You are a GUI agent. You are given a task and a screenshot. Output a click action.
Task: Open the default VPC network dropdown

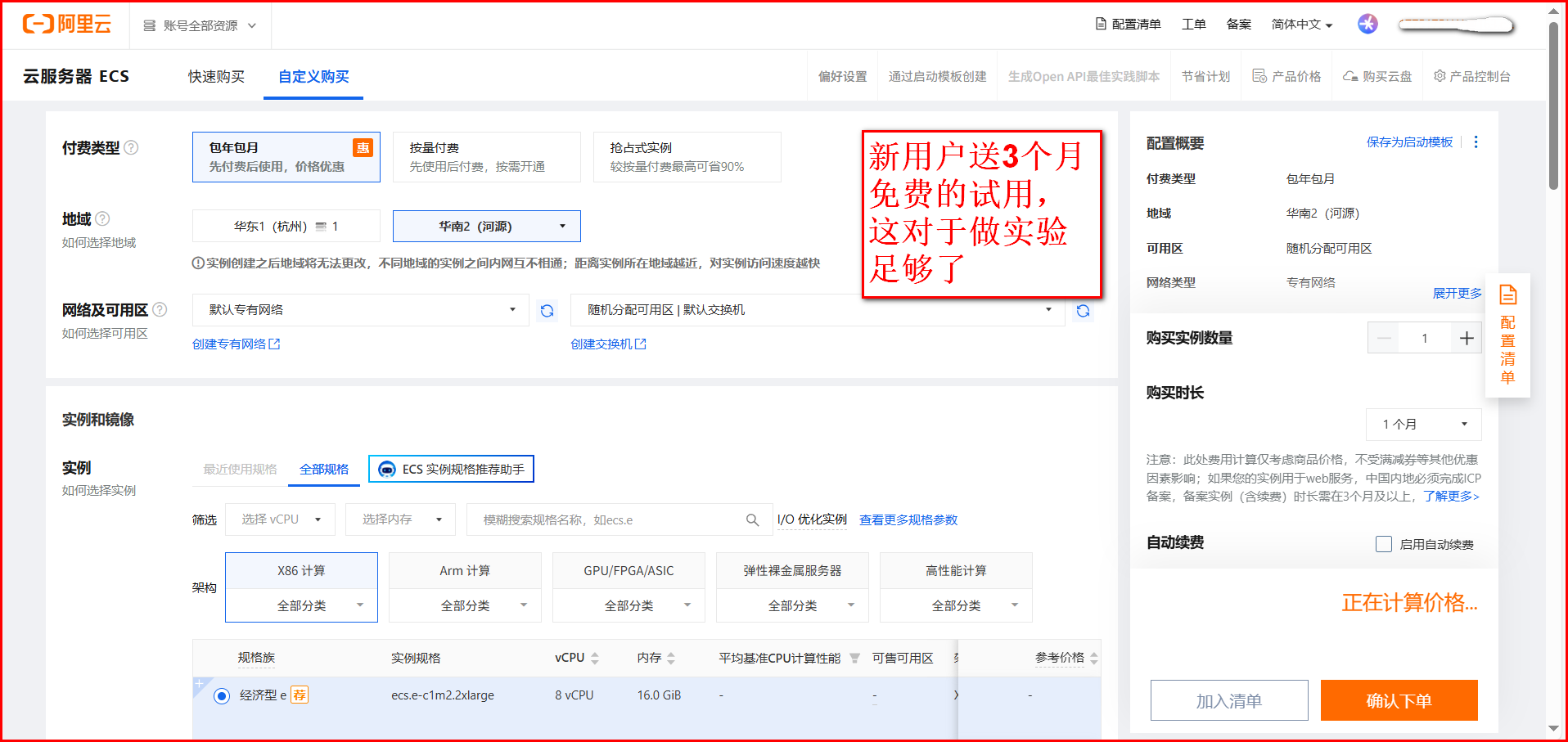click(361, 310)
